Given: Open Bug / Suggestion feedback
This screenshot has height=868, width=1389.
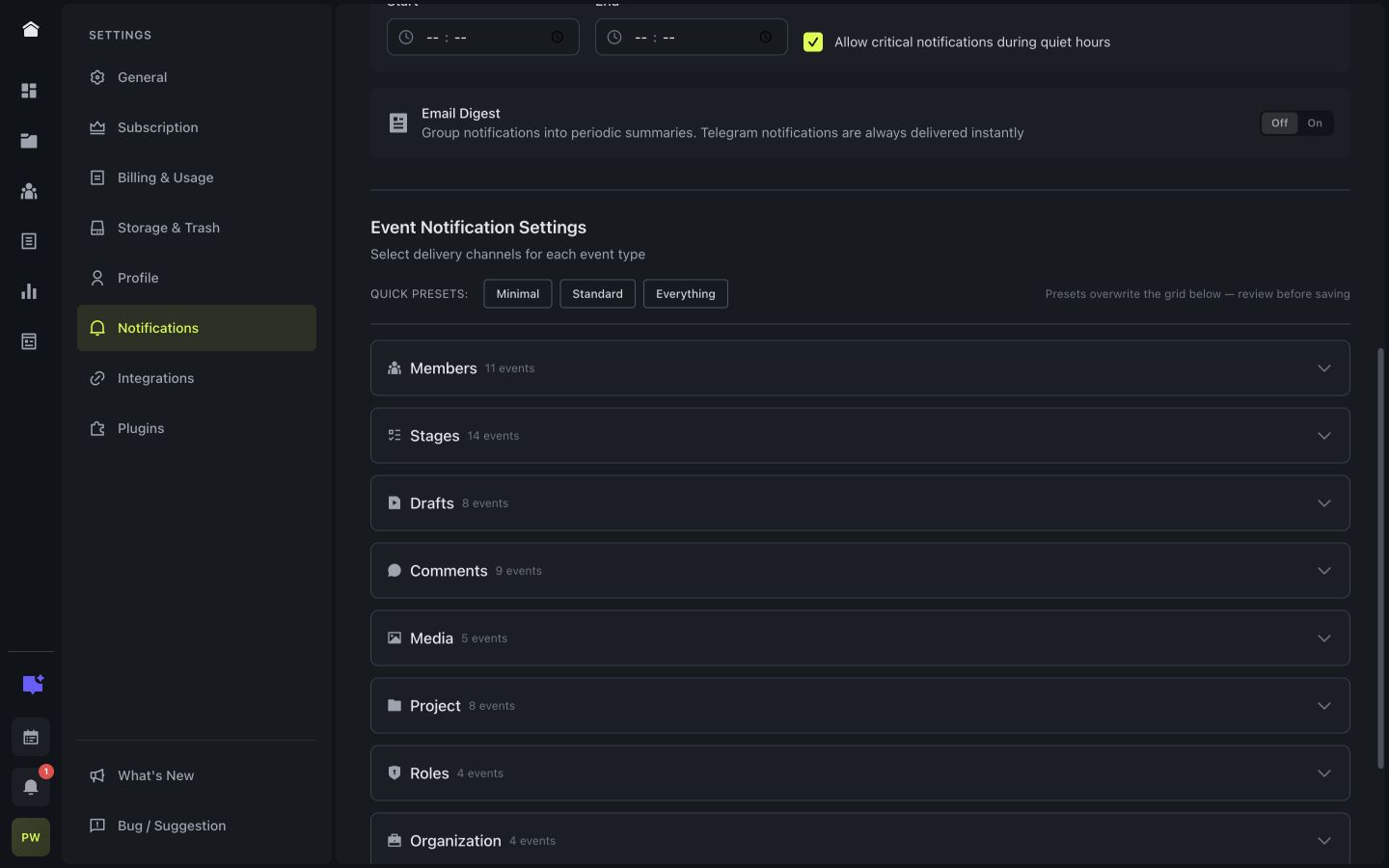Looking at the screenshot, I should point(197,826).
